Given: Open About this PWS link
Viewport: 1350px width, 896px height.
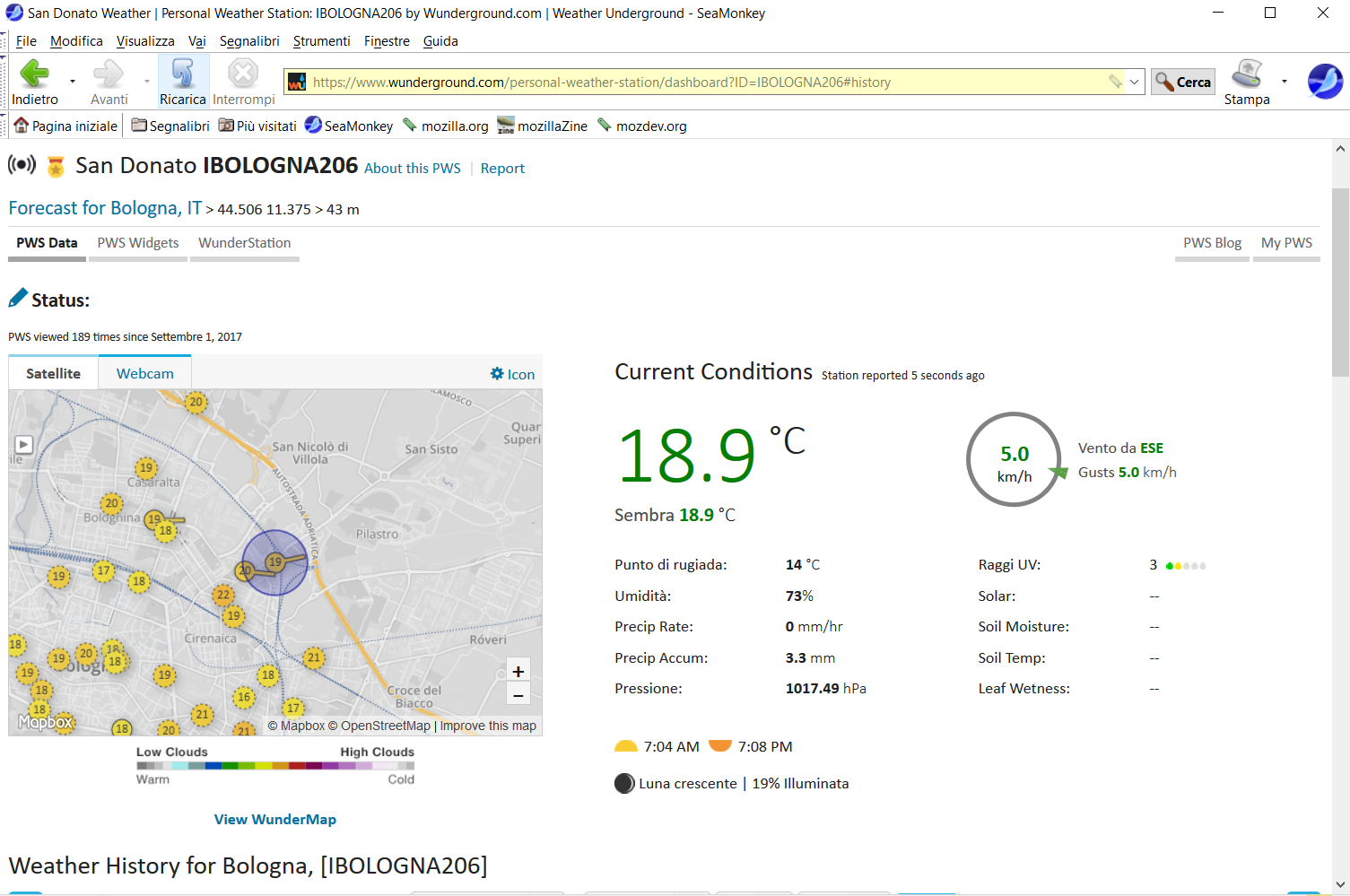Looking at the screenshot, I should point(413,169).
